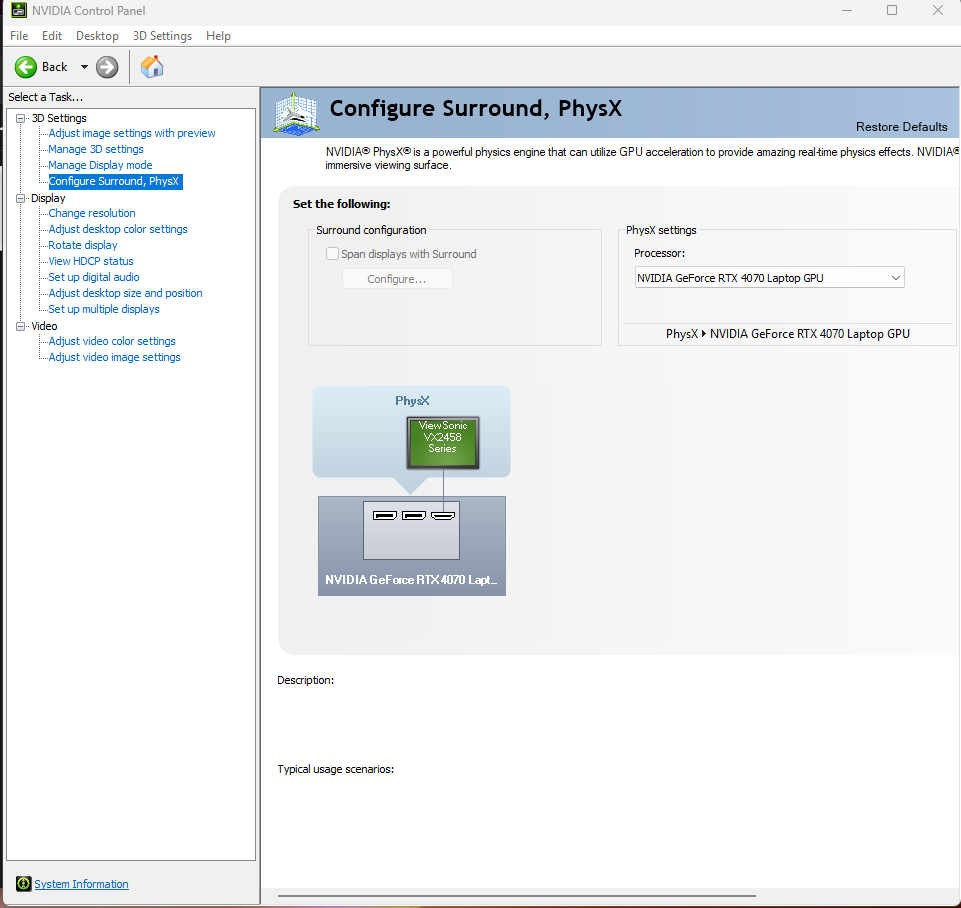Open the File menu

pos(19,36)
